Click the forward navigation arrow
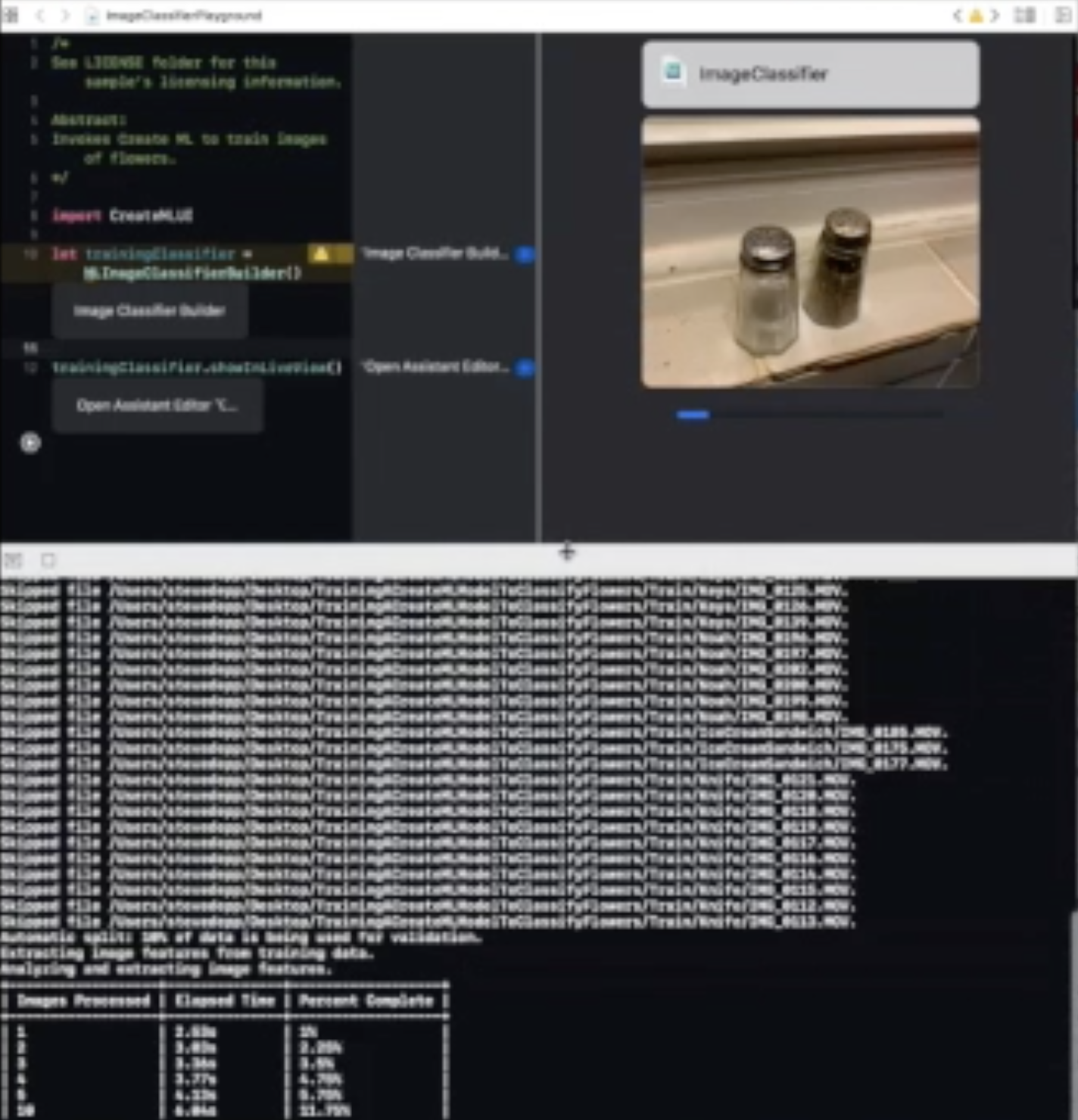The height and width of the screenshot is (1120, 1078). [65, 16]
